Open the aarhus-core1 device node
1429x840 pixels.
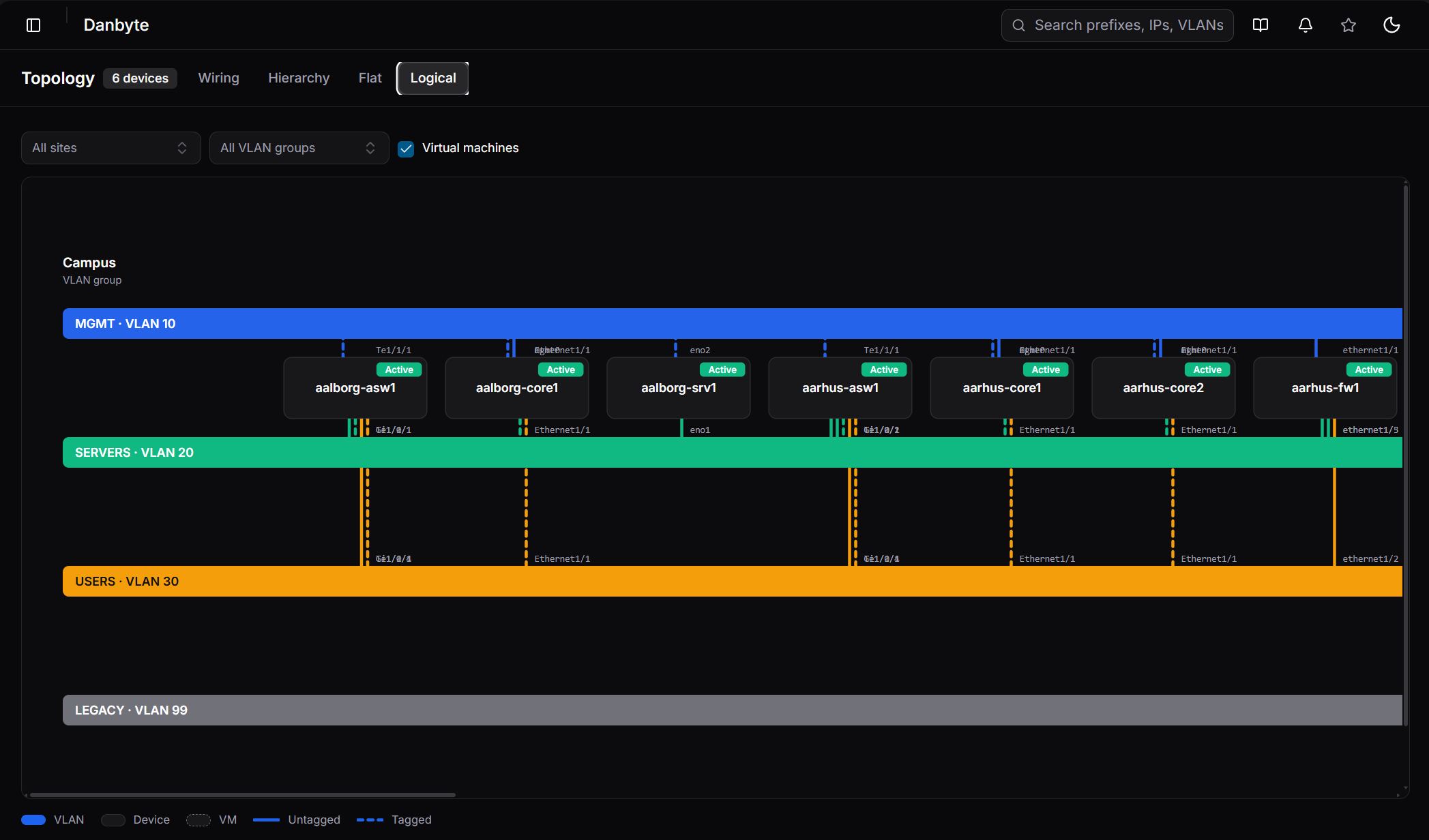[1002, 388]
